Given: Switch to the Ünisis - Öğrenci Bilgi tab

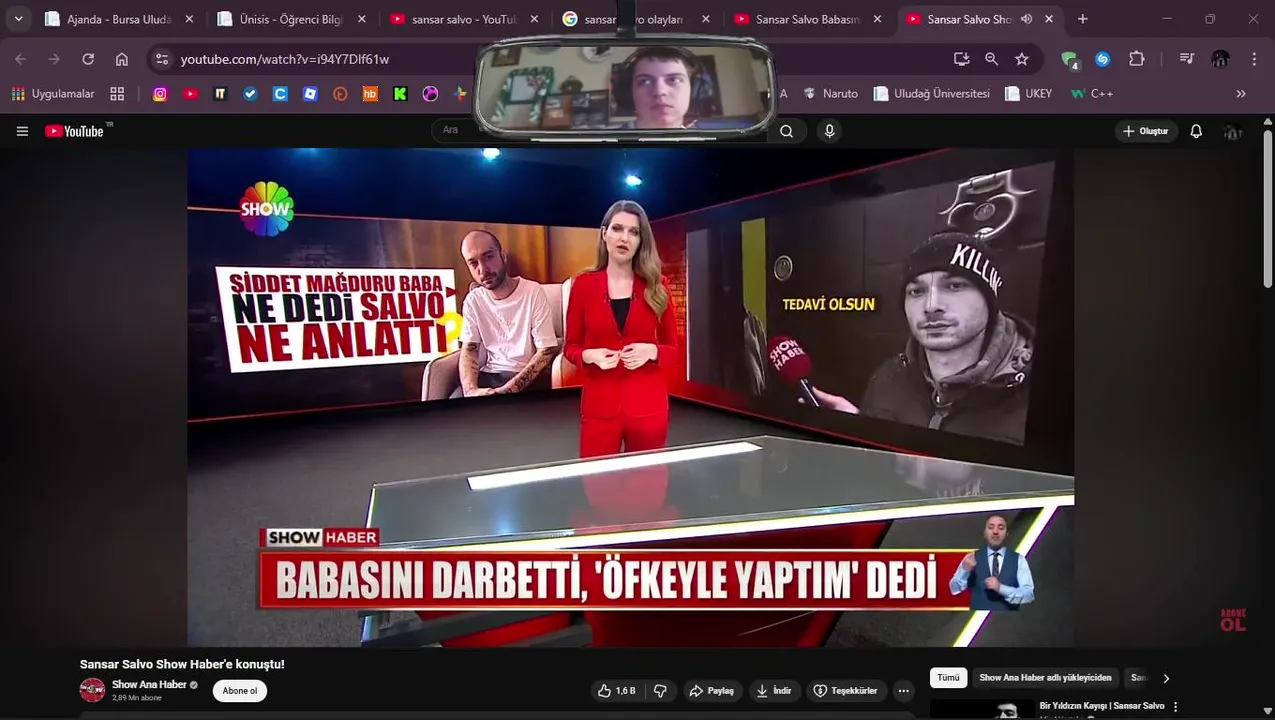Looking at the screenshot, I should point(291,19).
